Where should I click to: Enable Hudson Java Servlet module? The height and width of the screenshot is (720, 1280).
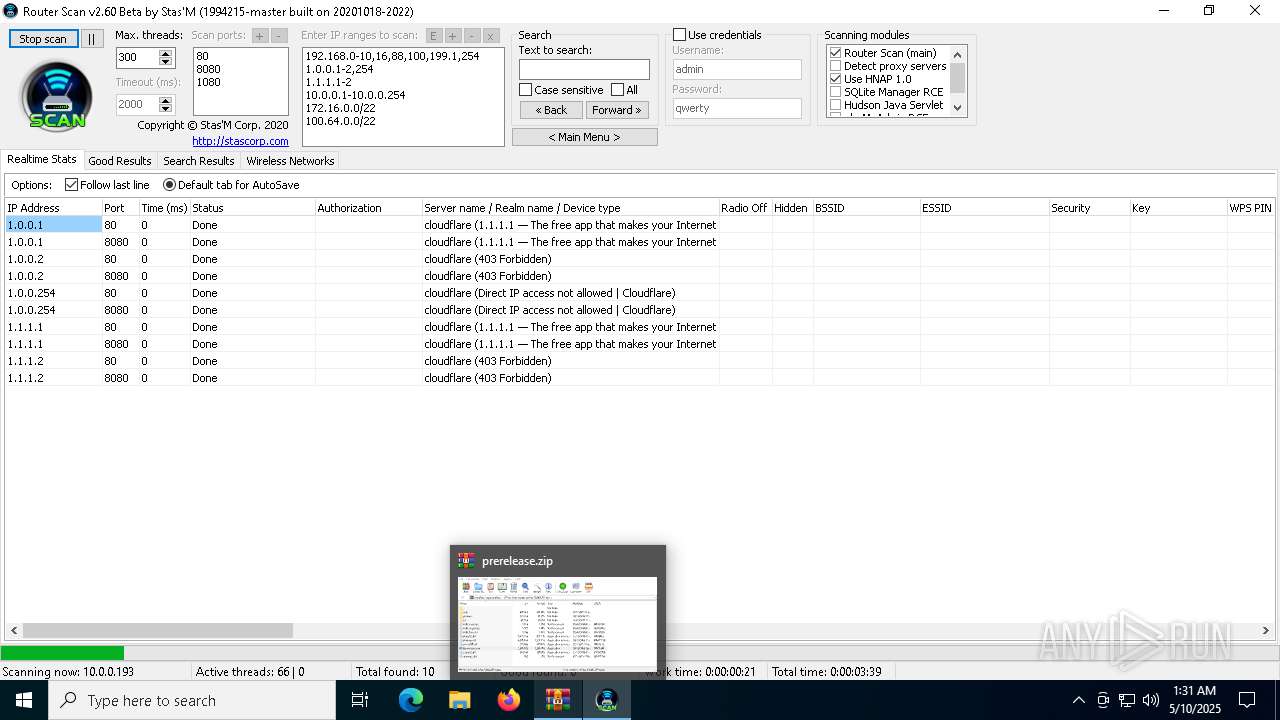click(835, 105)
